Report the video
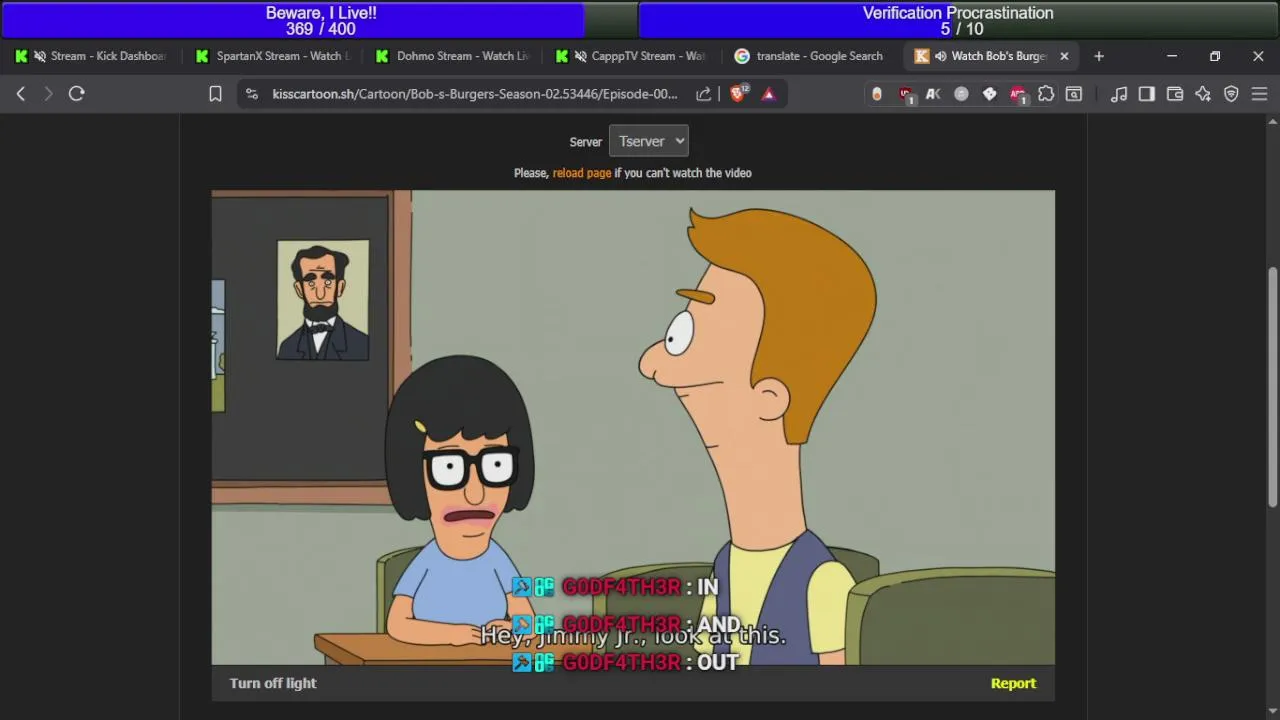 point(1013,683)
